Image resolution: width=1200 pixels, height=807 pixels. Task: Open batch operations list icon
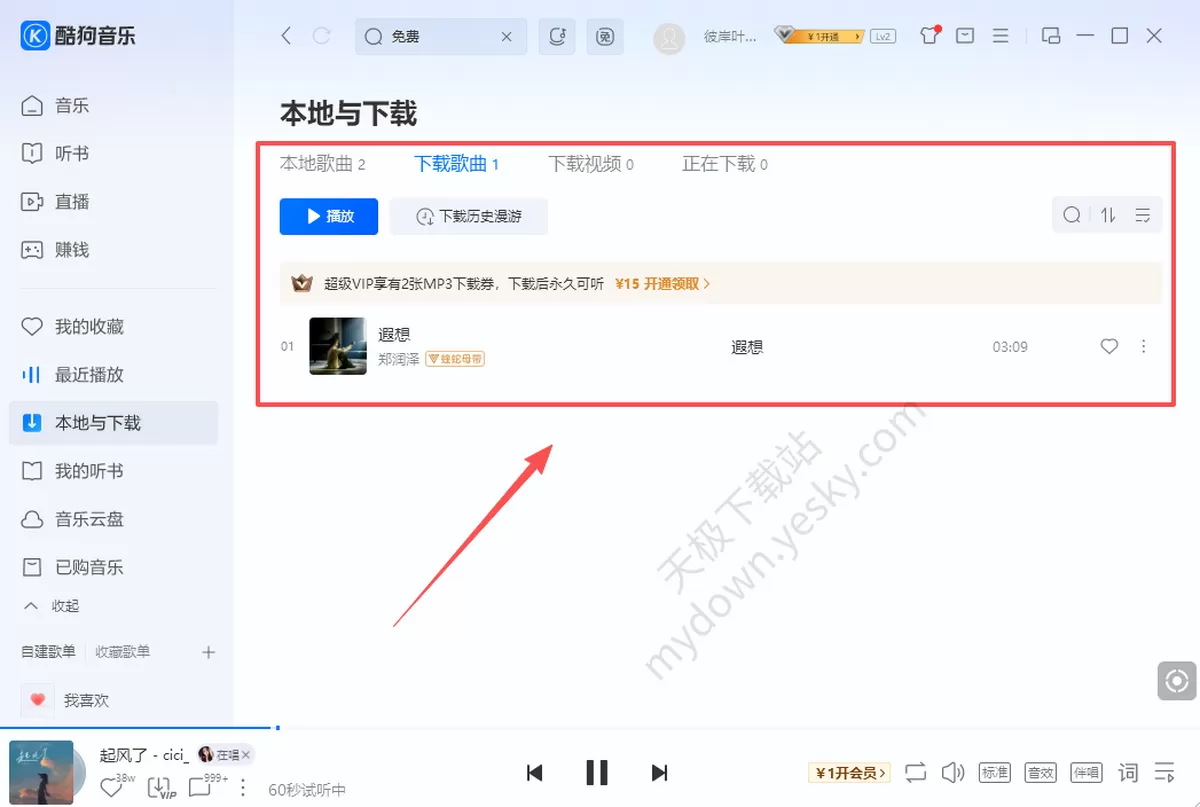tap(1144, 215)
